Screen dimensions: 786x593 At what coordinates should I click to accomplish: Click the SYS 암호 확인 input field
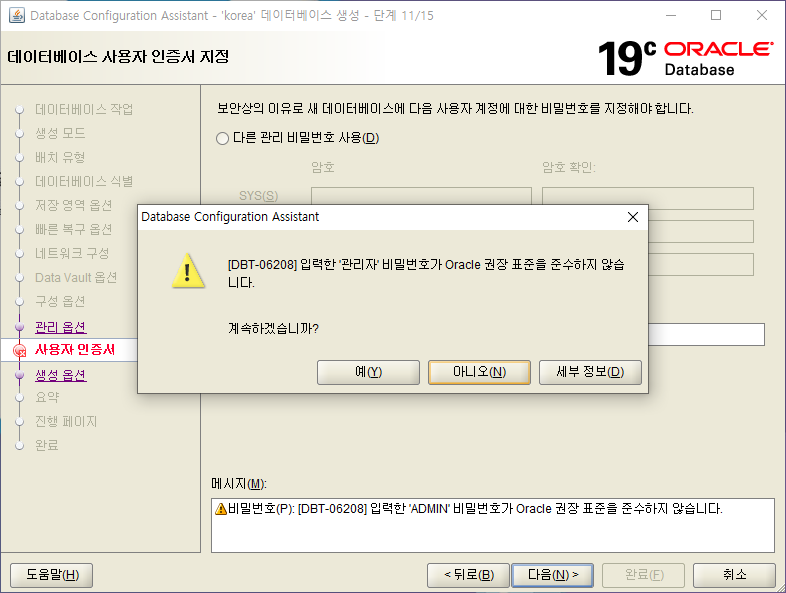tap(648, 199)
